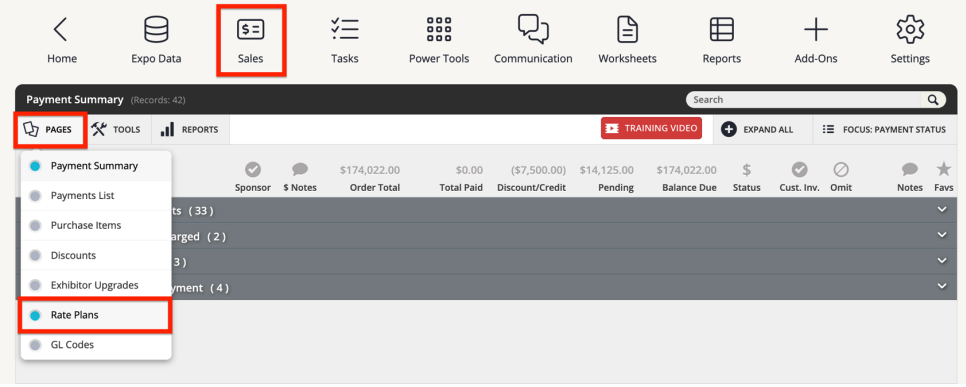Open the Power Tools grid icon
The width and height of the screenshot is (966, 387).
point(439,30)
